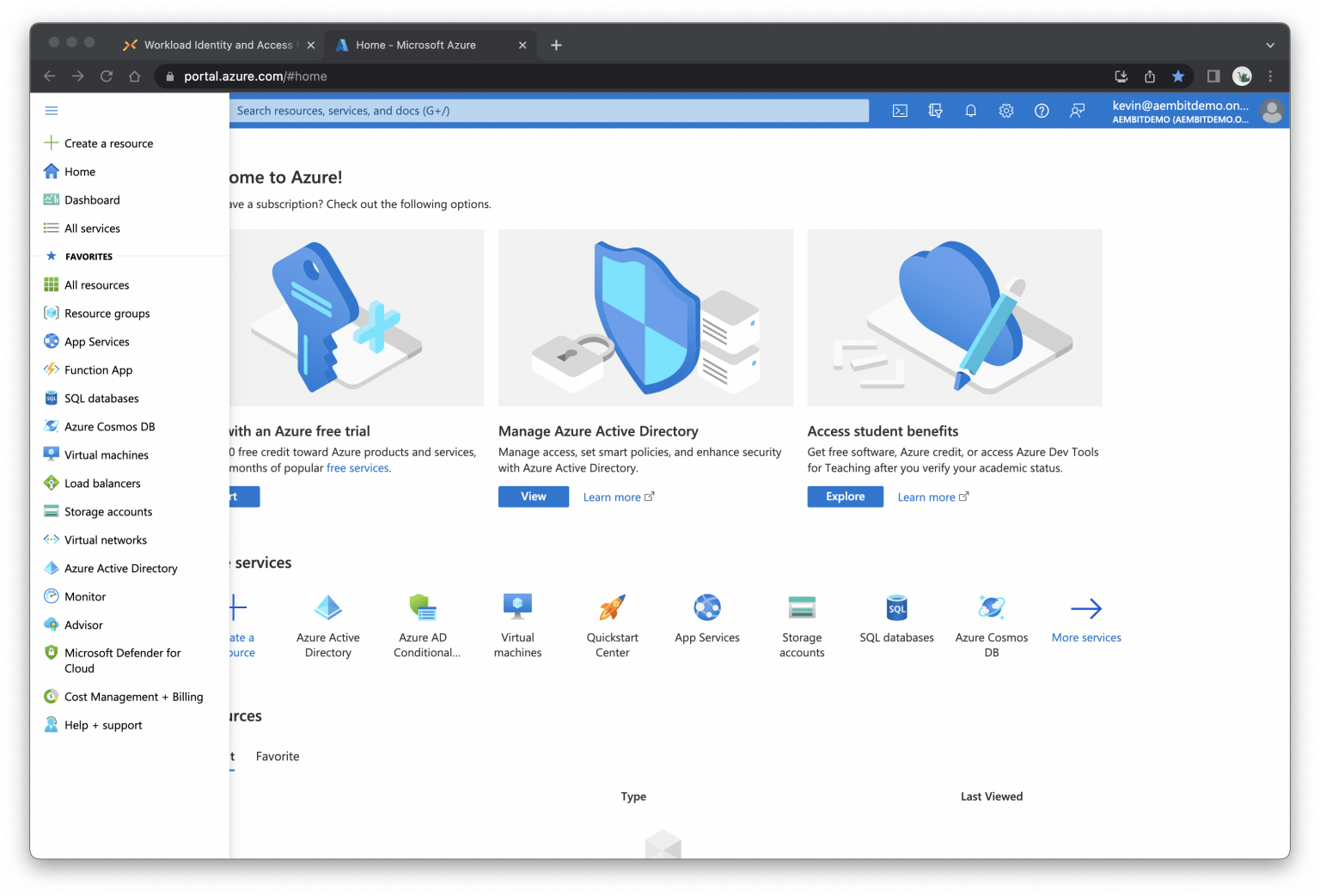1320x896 pixels.
Task: Open portal Settings gear
Action: click(x=1005, y=110)
